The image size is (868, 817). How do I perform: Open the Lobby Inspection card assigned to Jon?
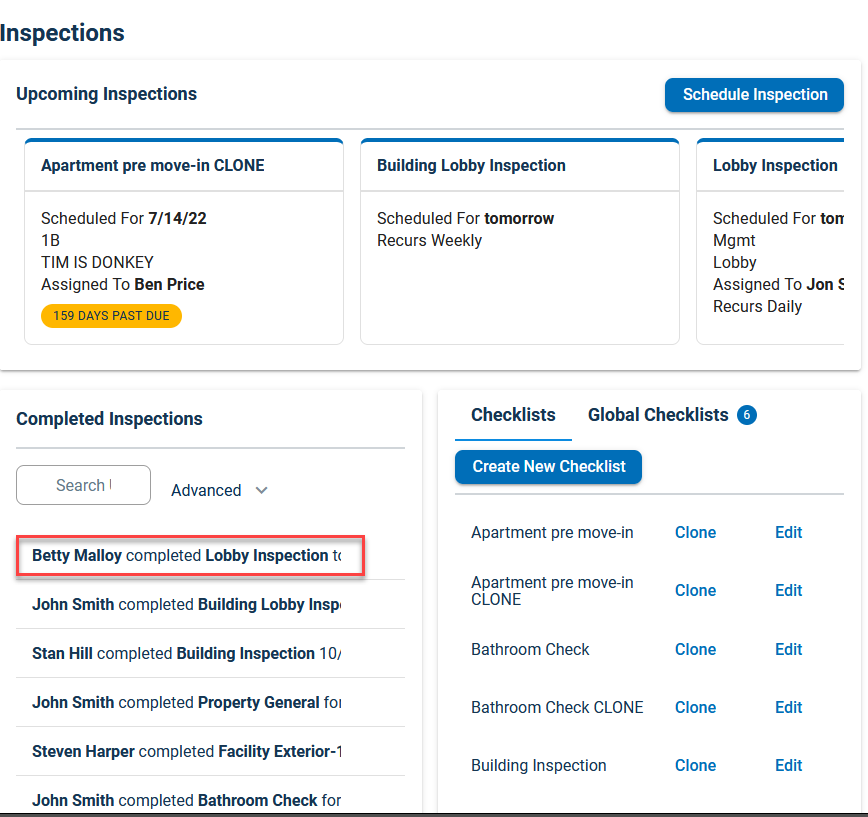pyautogui.click(x=770, y=241)
